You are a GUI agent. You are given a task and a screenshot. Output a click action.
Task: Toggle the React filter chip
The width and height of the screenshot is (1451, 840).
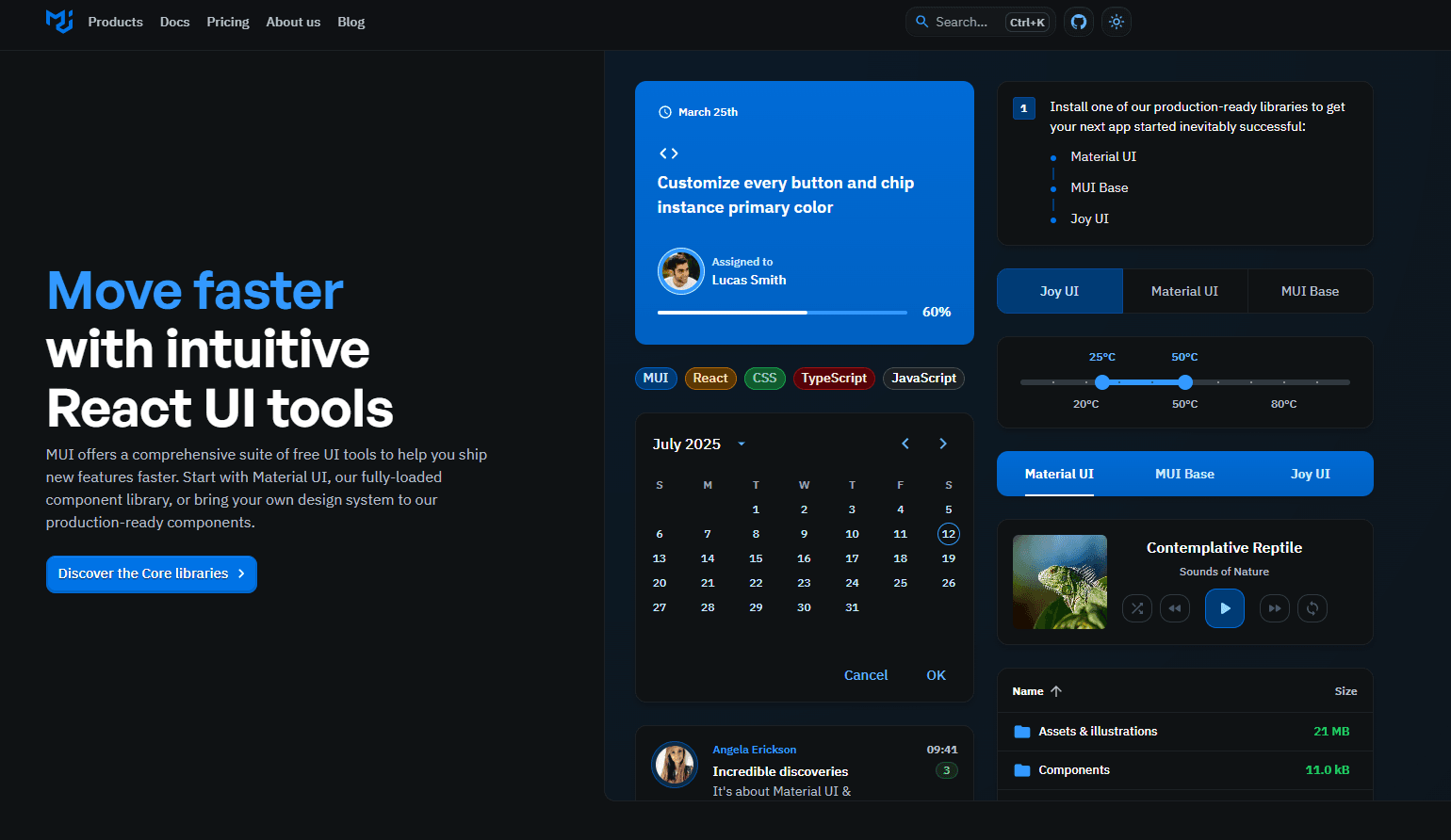pyautogui.click(x=710, y=378)
